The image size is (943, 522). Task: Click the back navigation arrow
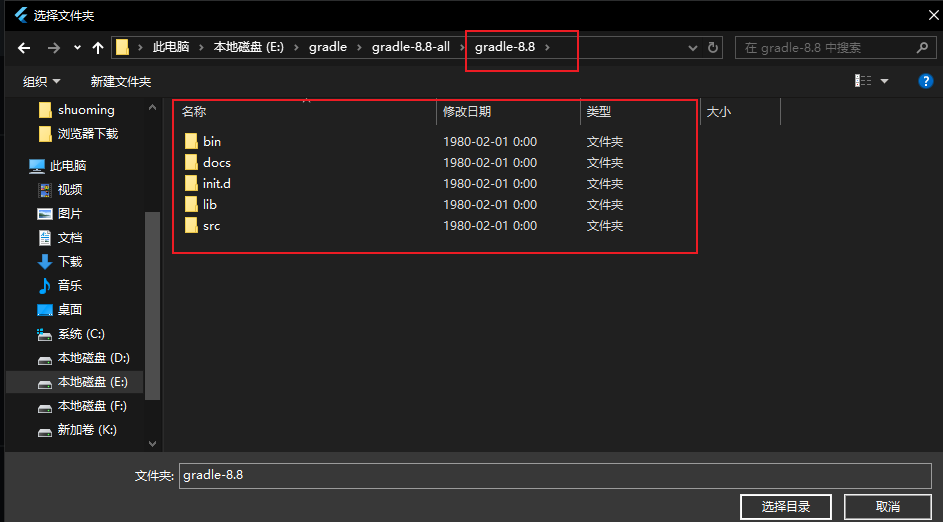(24, 47)
